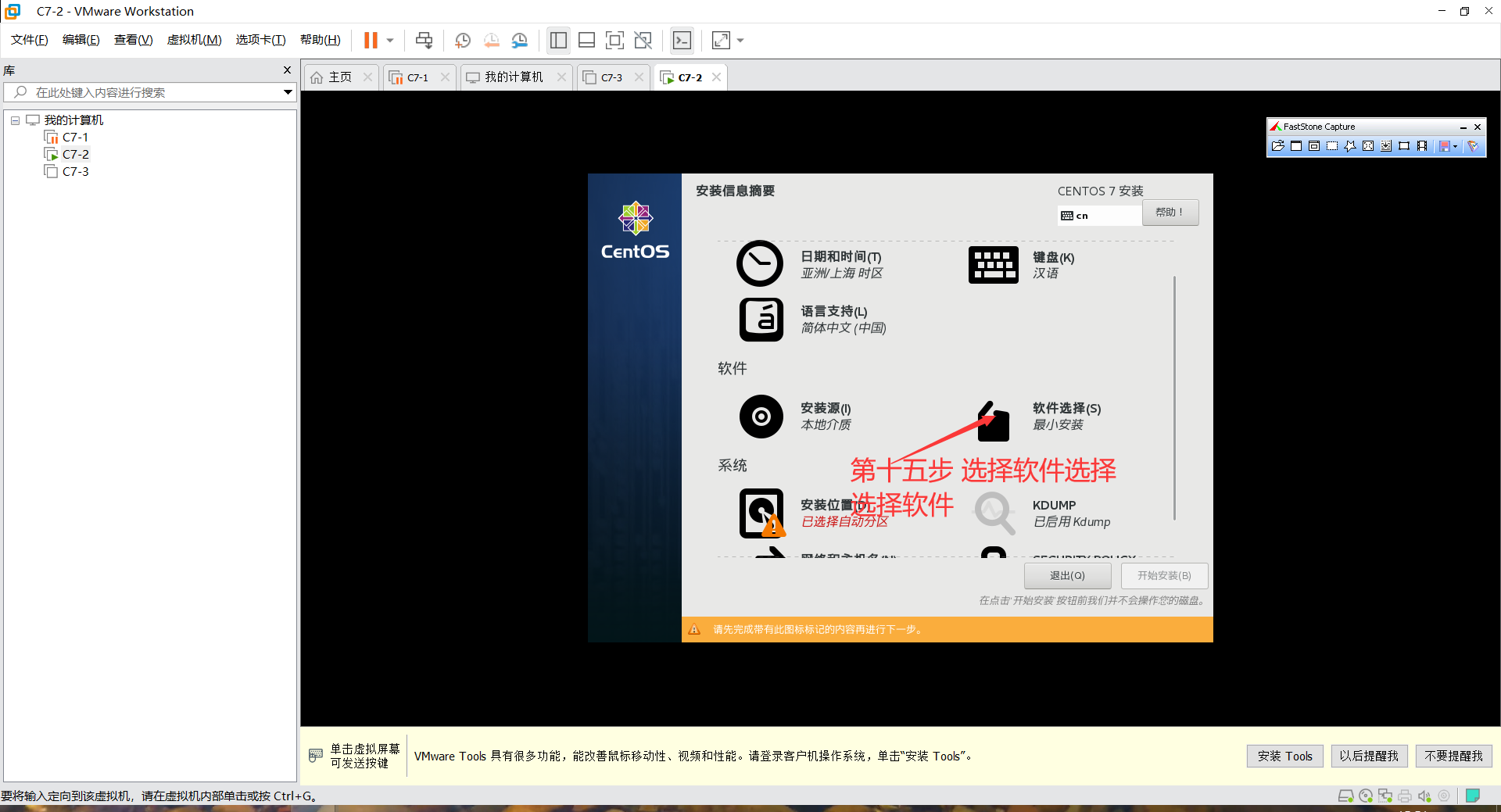Open the KDUMP settings
Viewport: 1501px width, 812px height.
pyautogui.click(x=1042, y=513)
